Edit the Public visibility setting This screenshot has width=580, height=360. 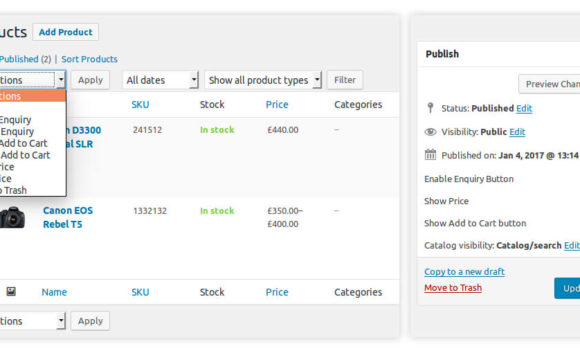point(517,132)
